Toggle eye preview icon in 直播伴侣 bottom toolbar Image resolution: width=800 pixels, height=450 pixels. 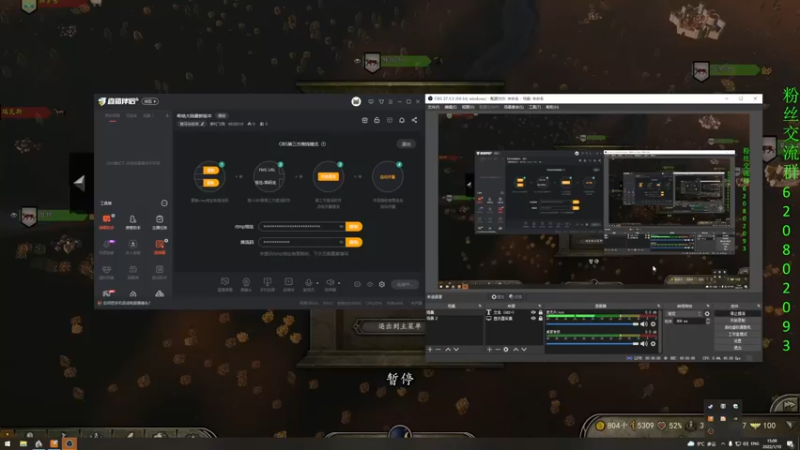[x=370, y=284]
